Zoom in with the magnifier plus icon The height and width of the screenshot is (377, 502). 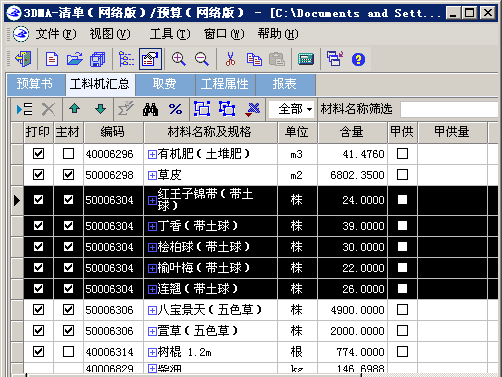[x=179, y=59]
